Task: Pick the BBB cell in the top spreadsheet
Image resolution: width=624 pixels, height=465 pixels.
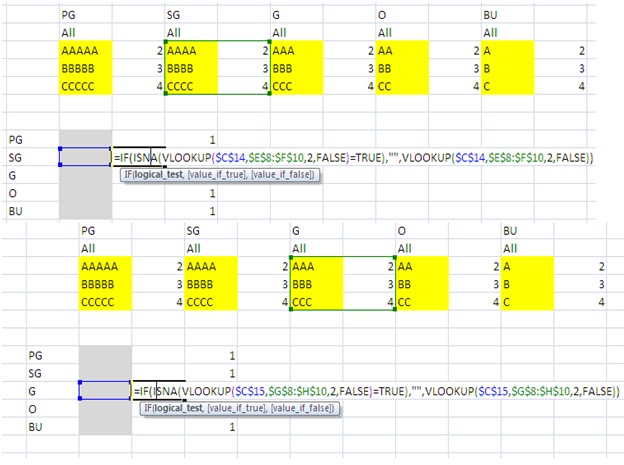Action: (297, 68)
